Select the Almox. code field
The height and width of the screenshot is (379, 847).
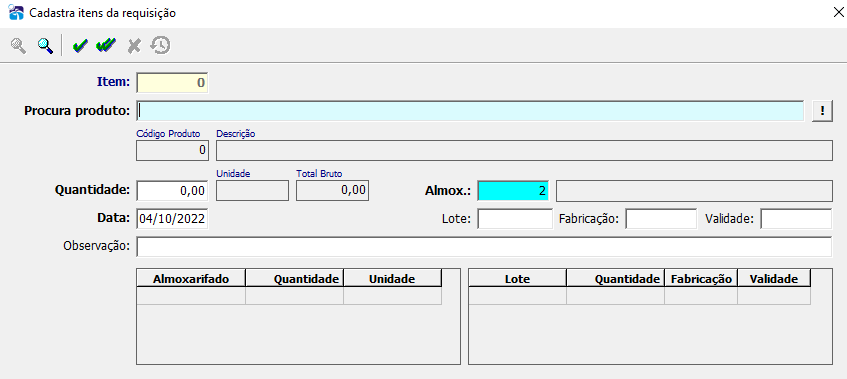[x=513, y=191]
